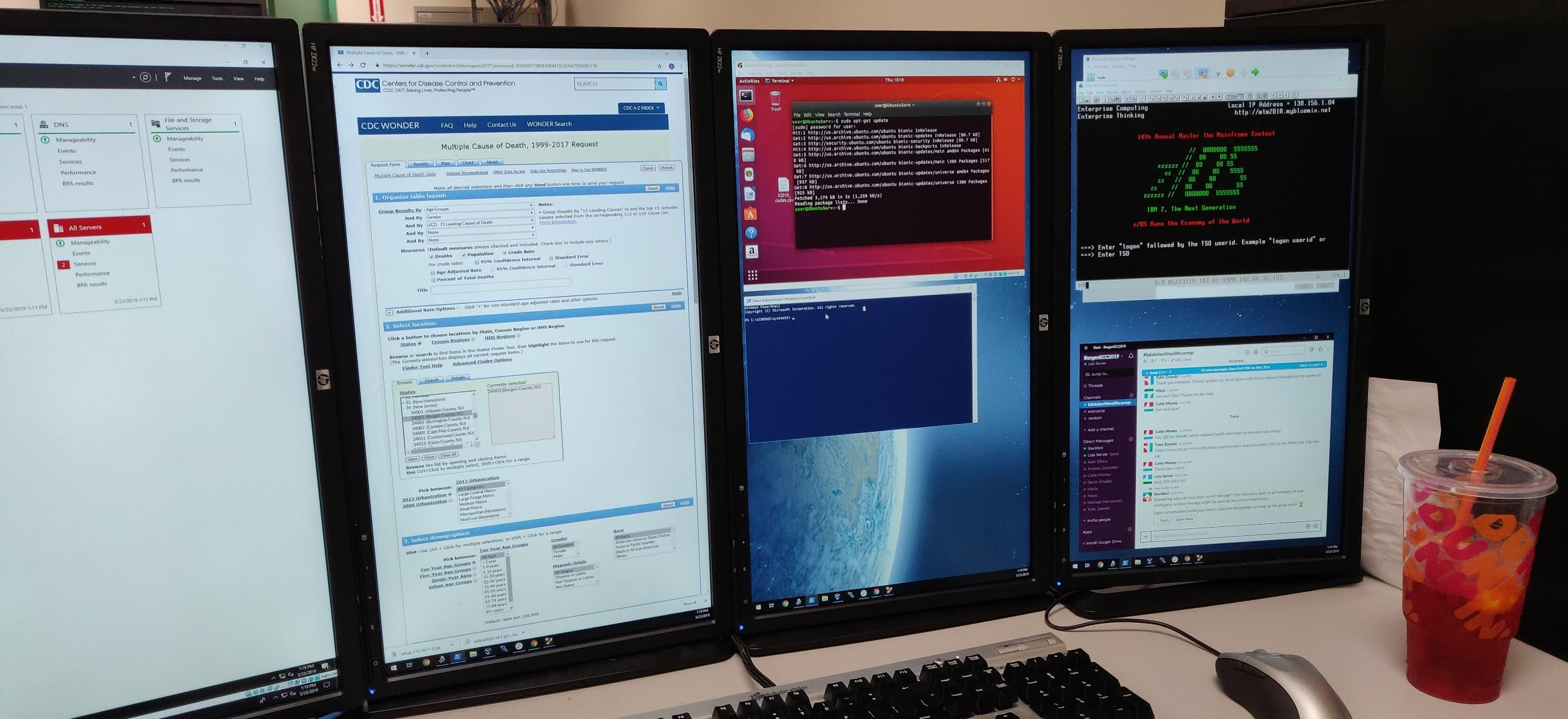Check the Age Adjusted Rate box
The height and width of the screenshot is (719, 1568).
click(x=433, y=273)
